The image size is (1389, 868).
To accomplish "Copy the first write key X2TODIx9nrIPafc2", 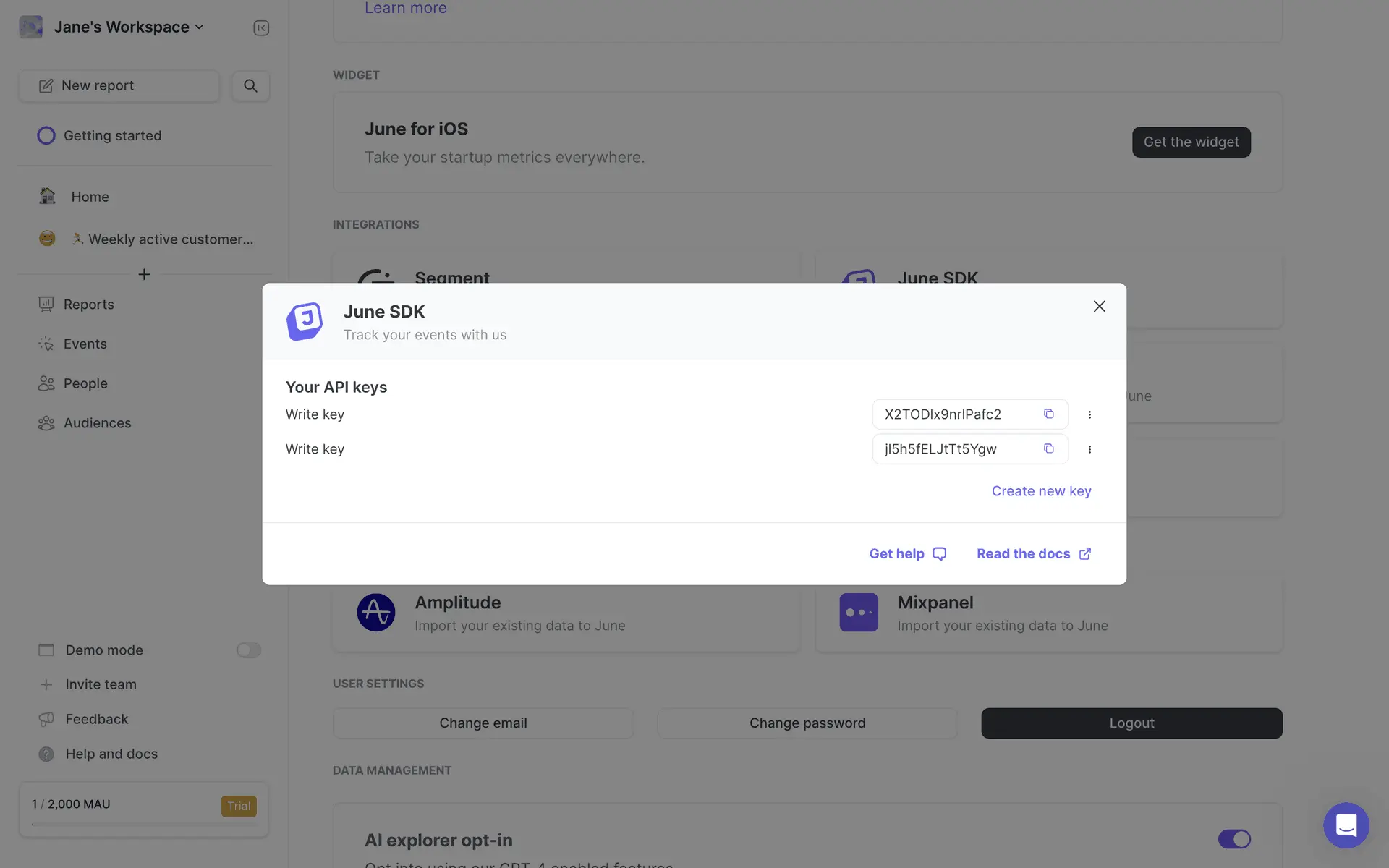I will (x=1048, y=414).
